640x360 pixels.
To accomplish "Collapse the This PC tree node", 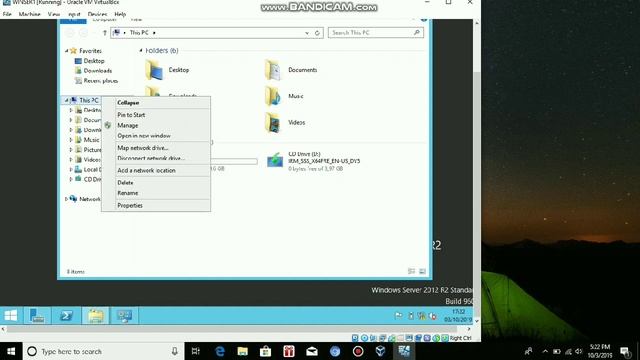I will [67, 100].
